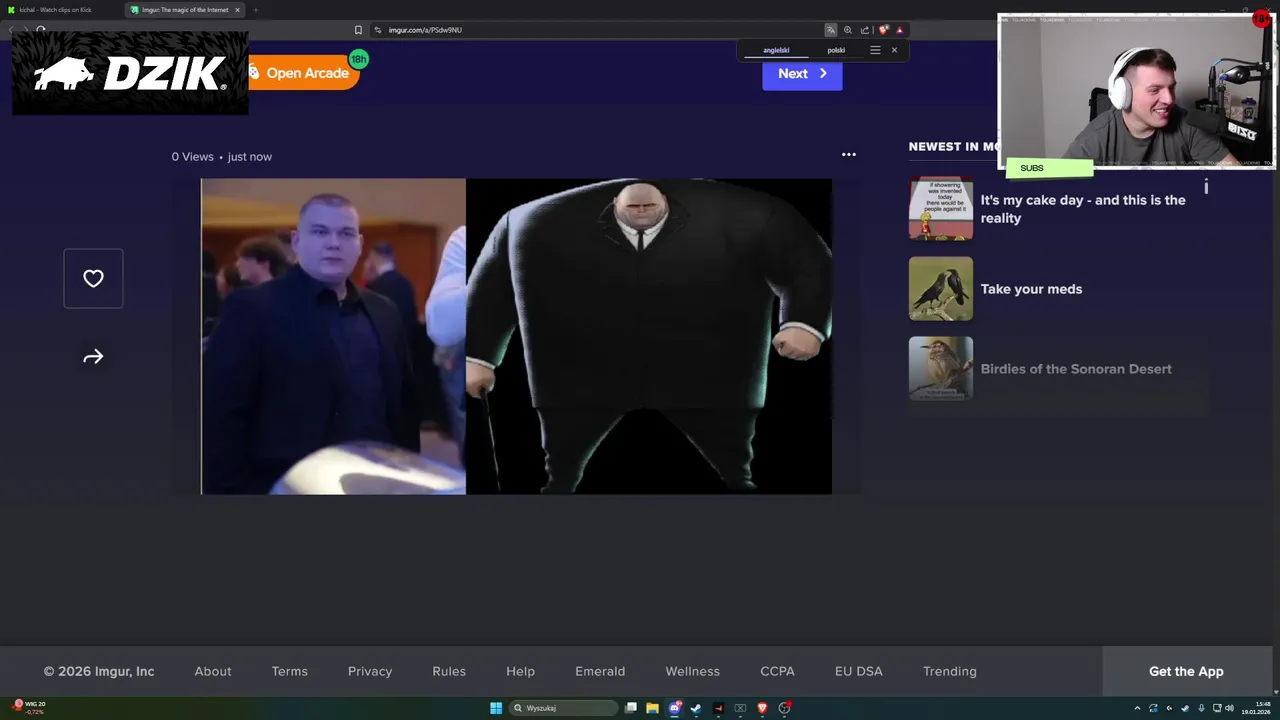Click the volume icon in system tray

(1229, 708)
